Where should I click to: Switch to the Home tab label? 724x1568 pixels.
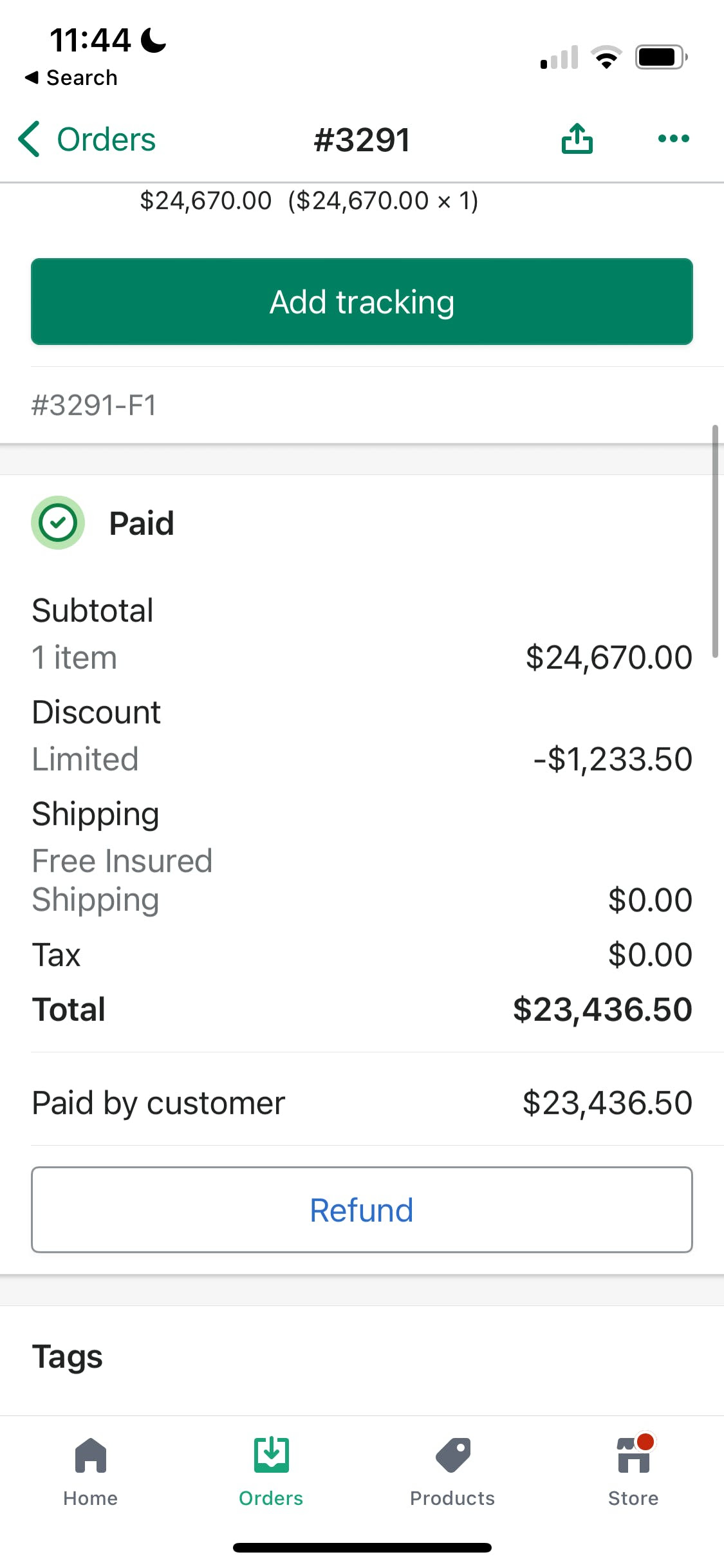[91, 1498]
